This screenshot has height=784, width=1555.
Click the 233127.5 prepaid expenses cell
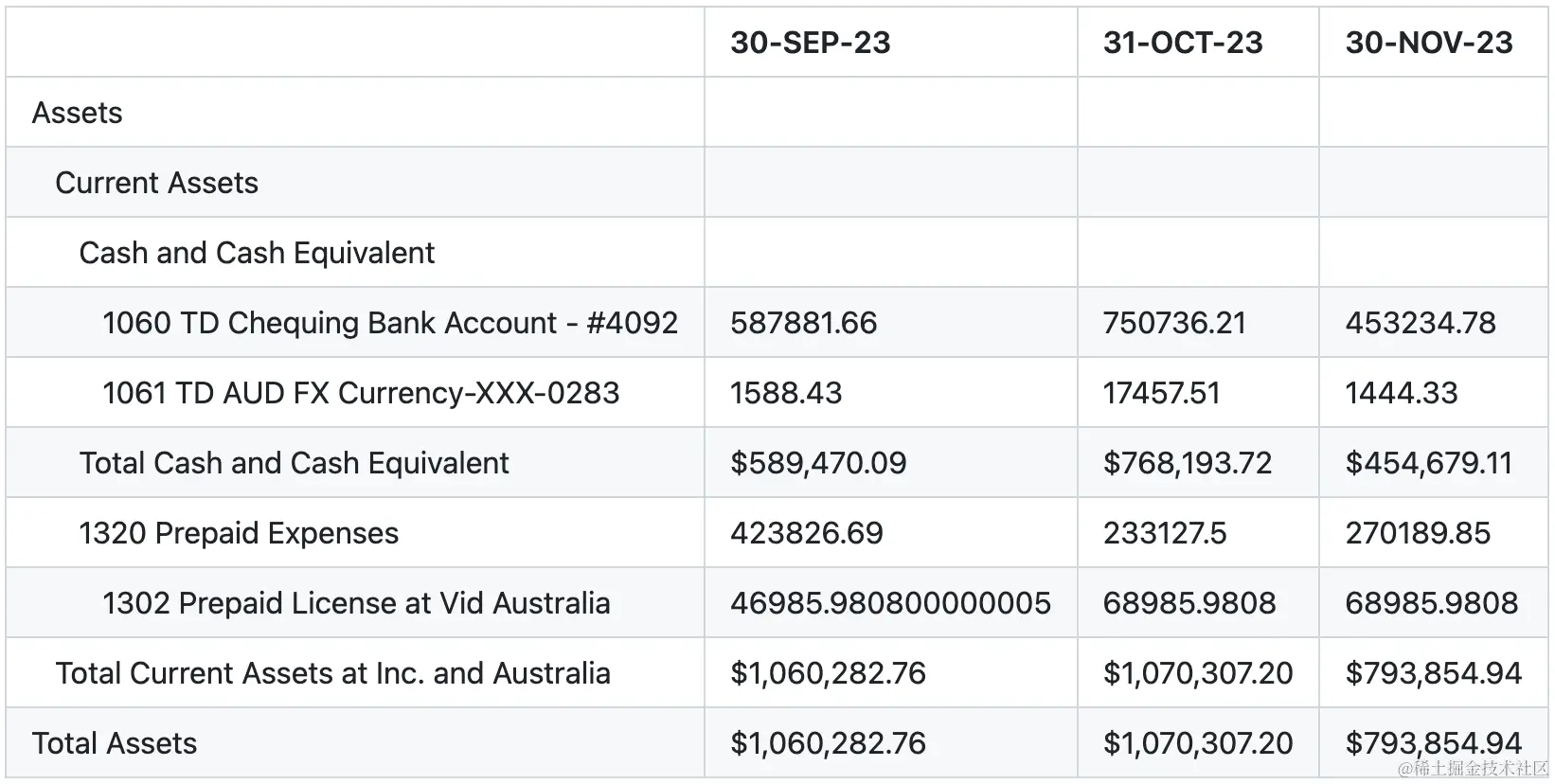pos(1164,533)
